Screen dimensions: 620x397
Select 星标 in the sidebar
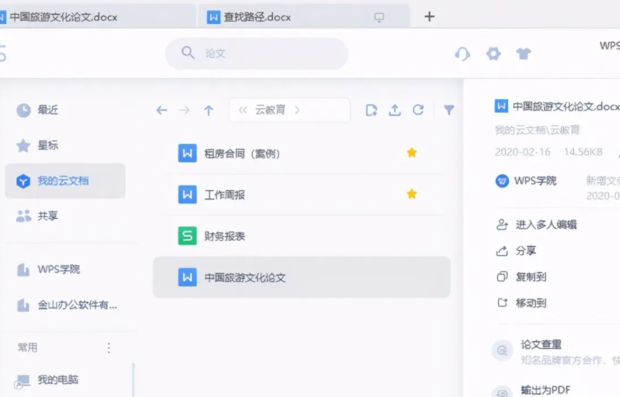click(65, 145)
